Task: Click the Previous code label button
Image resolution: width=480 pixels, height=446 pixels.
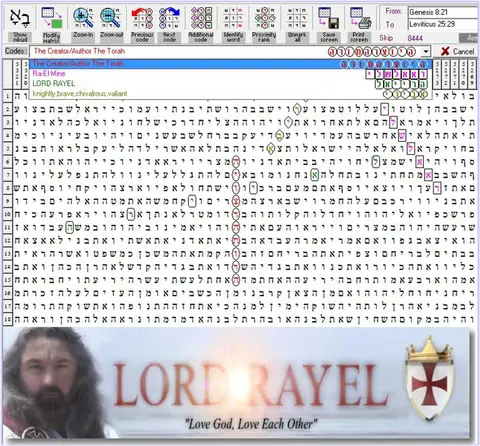Action: click(x=142, y=37)
